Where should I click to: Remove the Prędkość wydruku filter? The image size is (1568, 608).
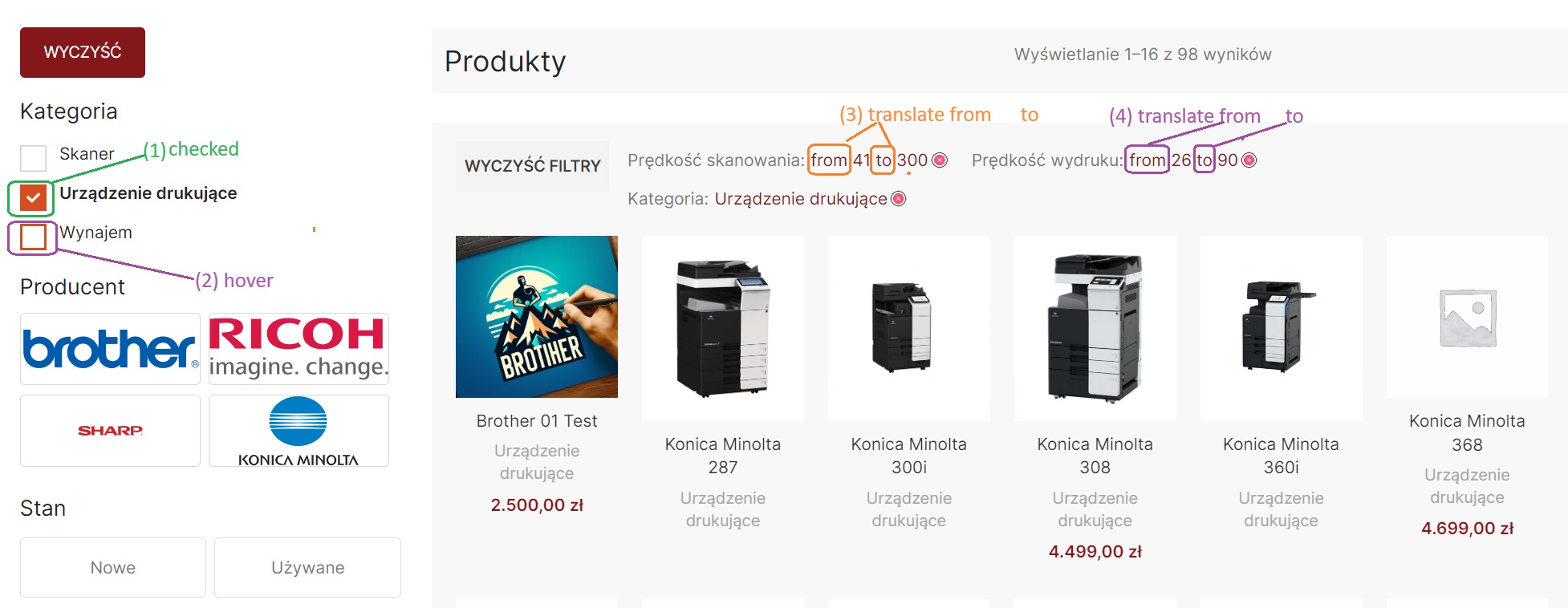pyautogui.click(x=1249, y=160)
